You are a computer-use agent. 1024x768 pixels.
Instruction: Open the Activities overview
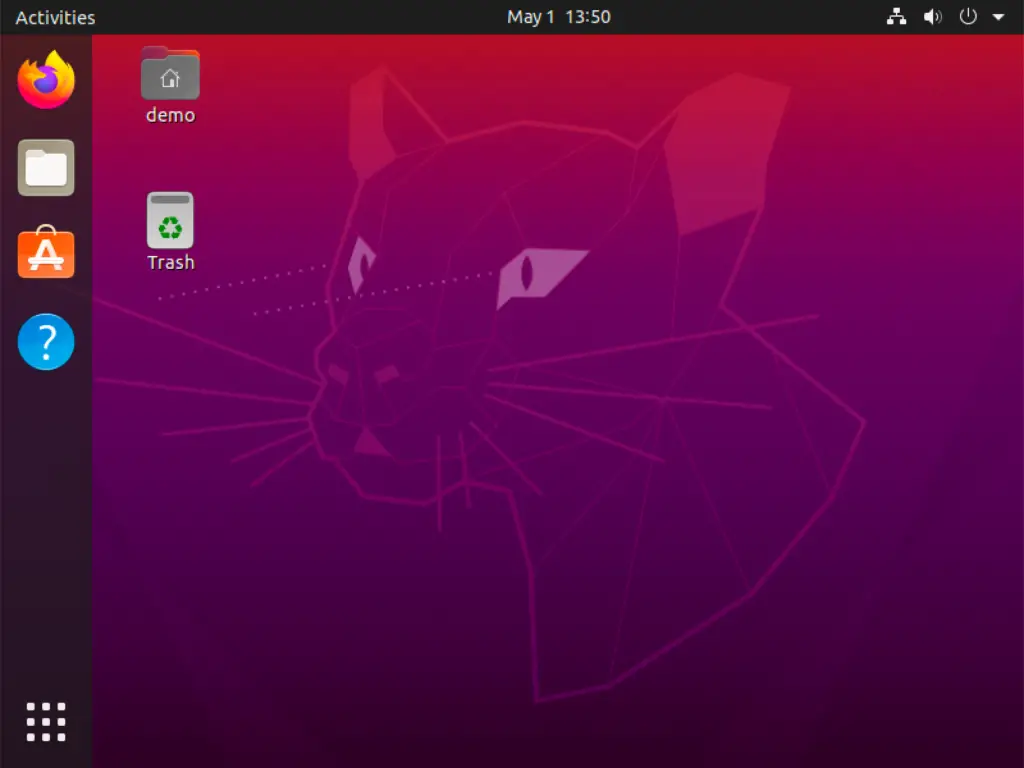(56, 17)
